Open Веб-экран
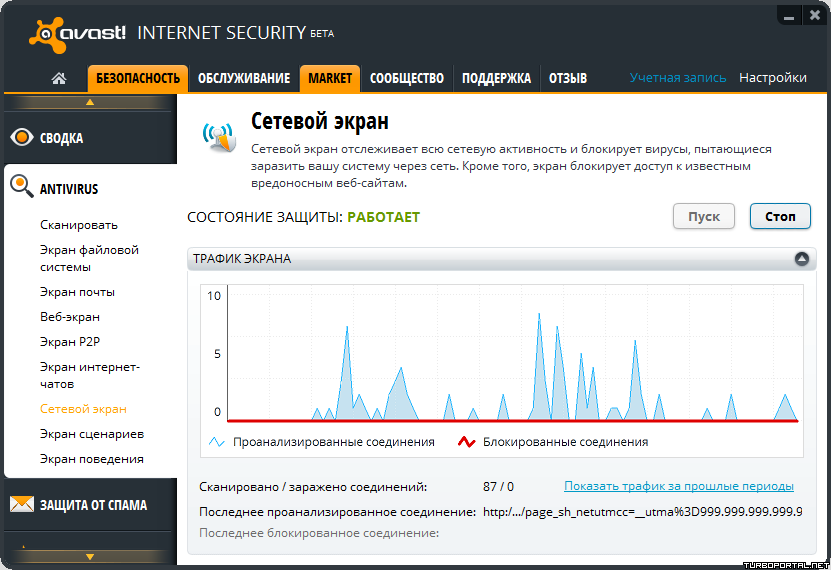This screenshot has height=570, width=831. point(70,317)
